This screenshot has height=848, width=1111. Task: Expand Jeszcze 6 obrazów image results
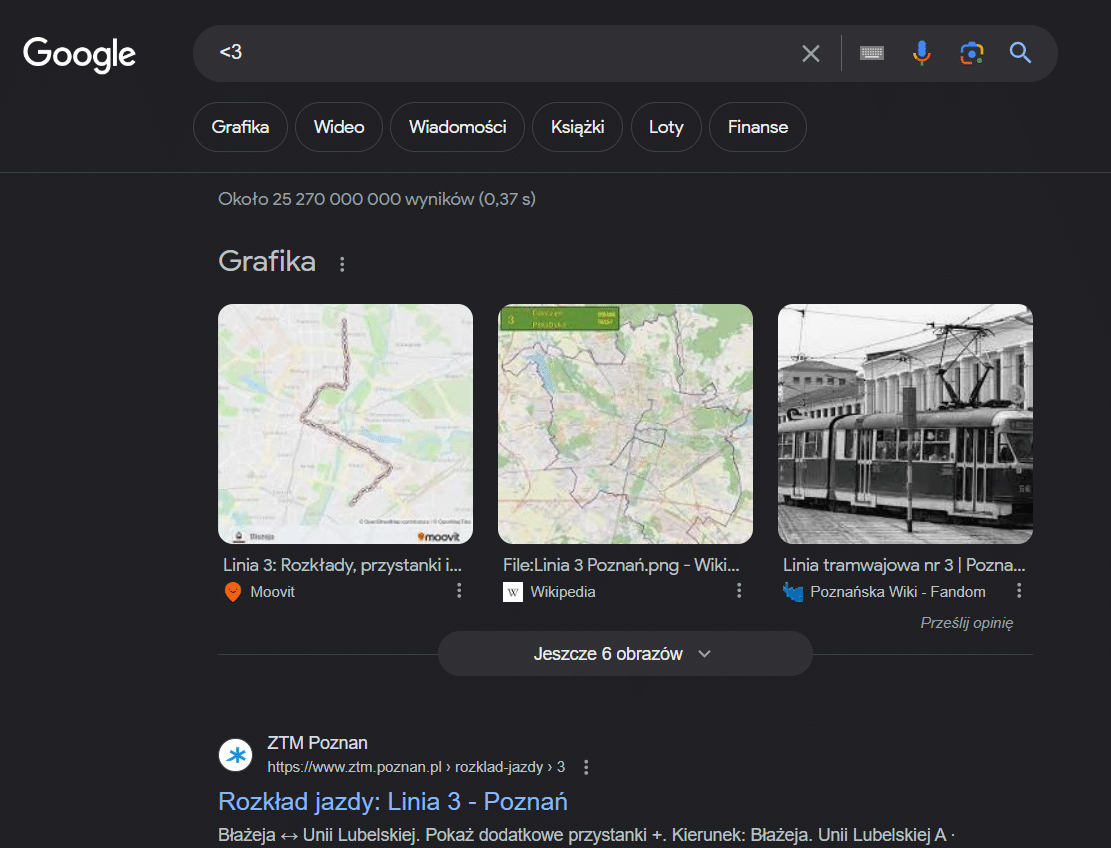[625, 654]
